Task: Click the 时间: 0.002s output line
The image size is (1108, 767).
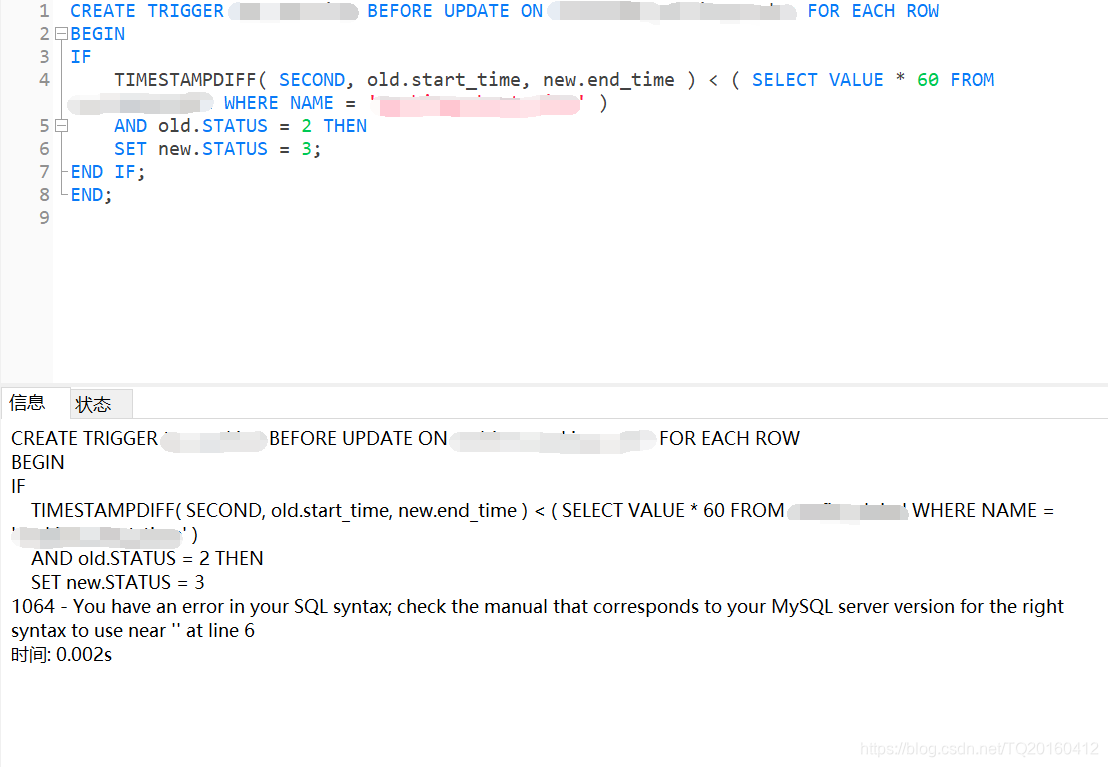Action: coord(61,655)
